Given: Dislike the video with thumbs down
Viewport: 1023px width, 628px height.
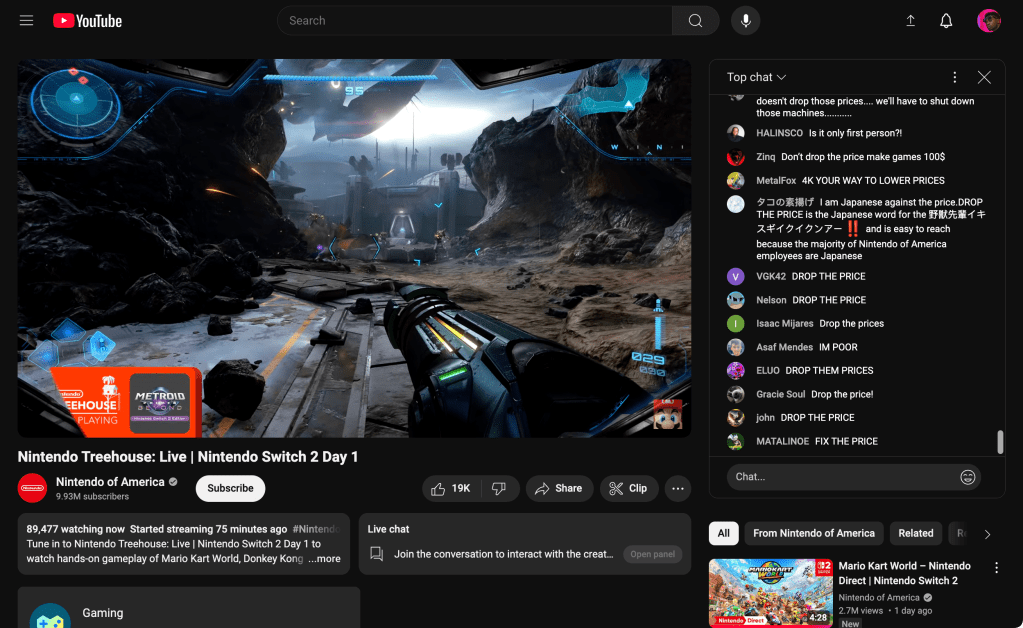Looking at the screenshot, I should click(x=499, y=488).
